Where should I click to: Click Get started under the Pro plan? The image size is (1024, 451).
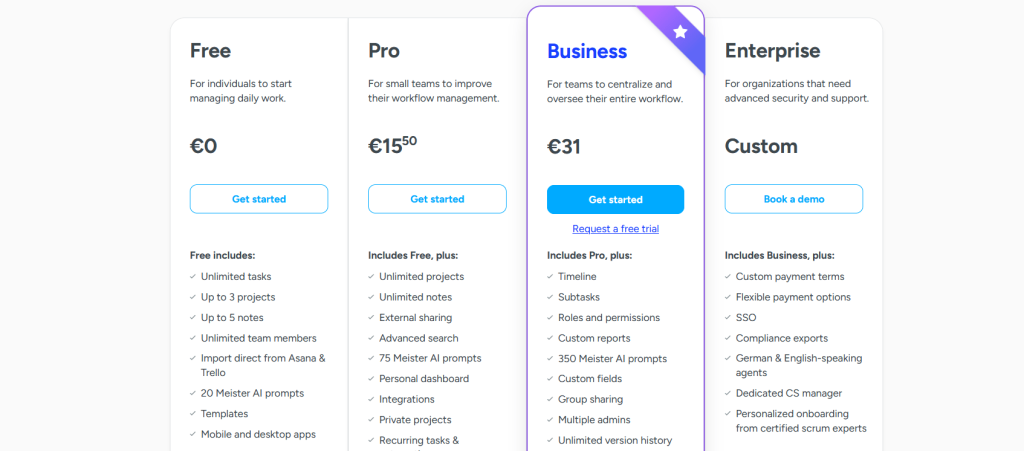437,199
